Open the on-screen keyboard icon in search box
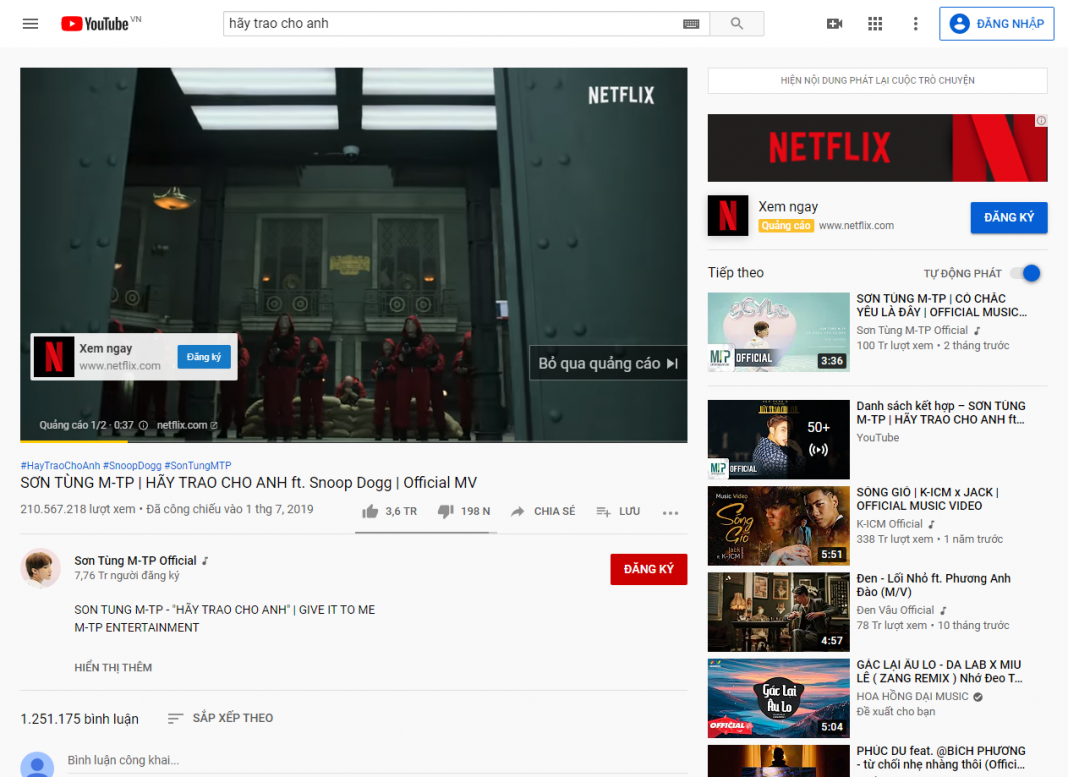Viewport: 1068px width, 777px height. click(x=691, y=24)
